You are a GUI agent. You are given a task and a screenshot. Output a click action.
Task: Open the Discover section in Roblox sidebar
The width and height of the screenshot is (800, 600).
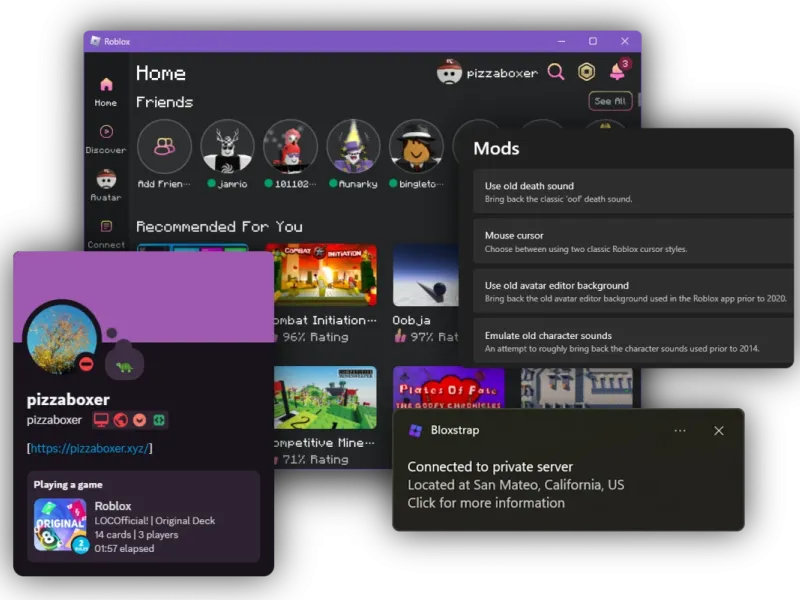106,139
